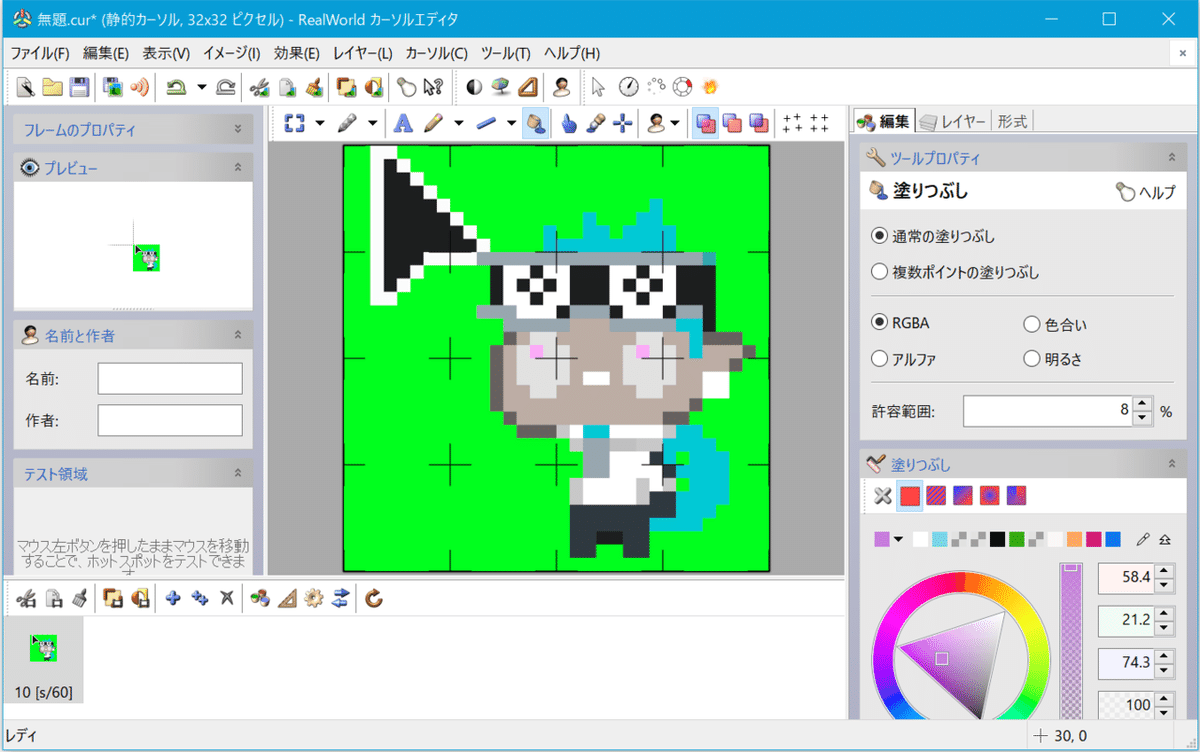Select the diagonal striped pattern fill style
The image size is (1200, 752).
pyautogui.click(x=936, y=495)
